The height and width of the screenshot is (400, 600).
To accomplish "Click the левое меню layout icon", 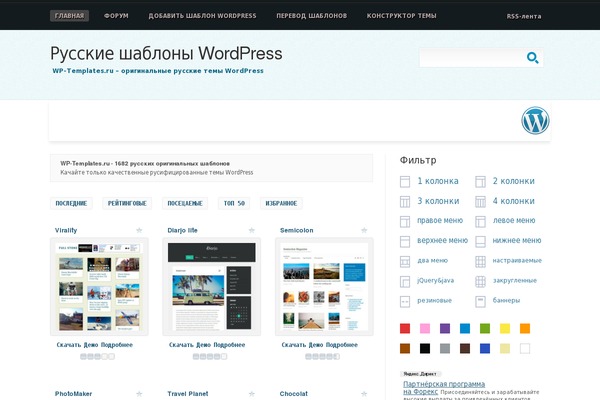I will (x=480, y=221).
